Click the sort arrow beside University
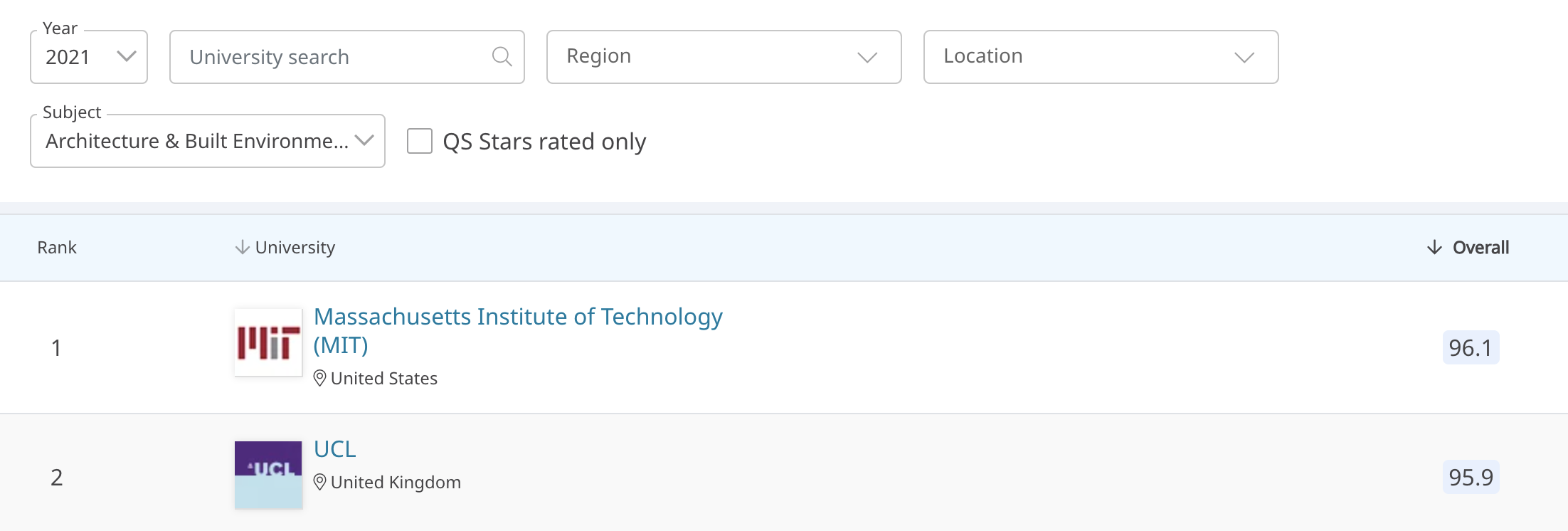1568x531 pixels. tap(242, 247)
